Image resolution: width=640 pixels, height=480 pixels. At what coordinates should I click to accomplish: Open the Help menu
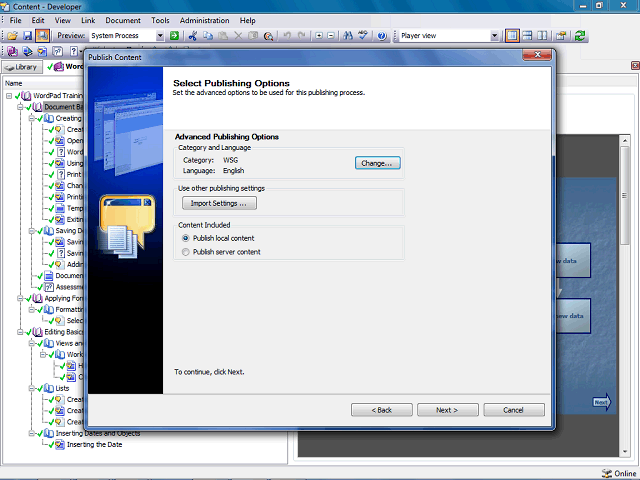click(247, 20)
